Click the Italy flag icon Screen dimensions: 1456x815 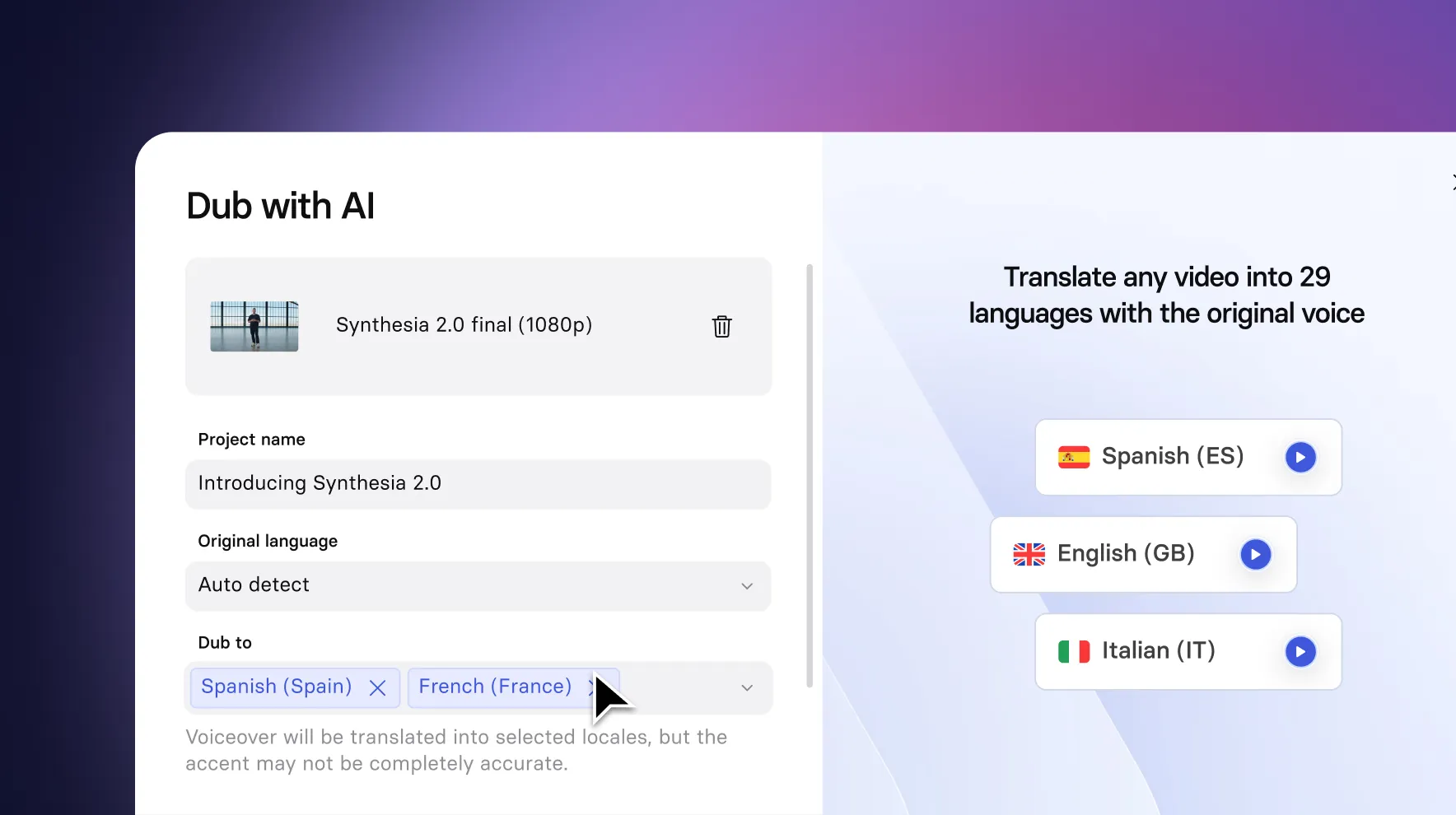[x=1074, y=651]
